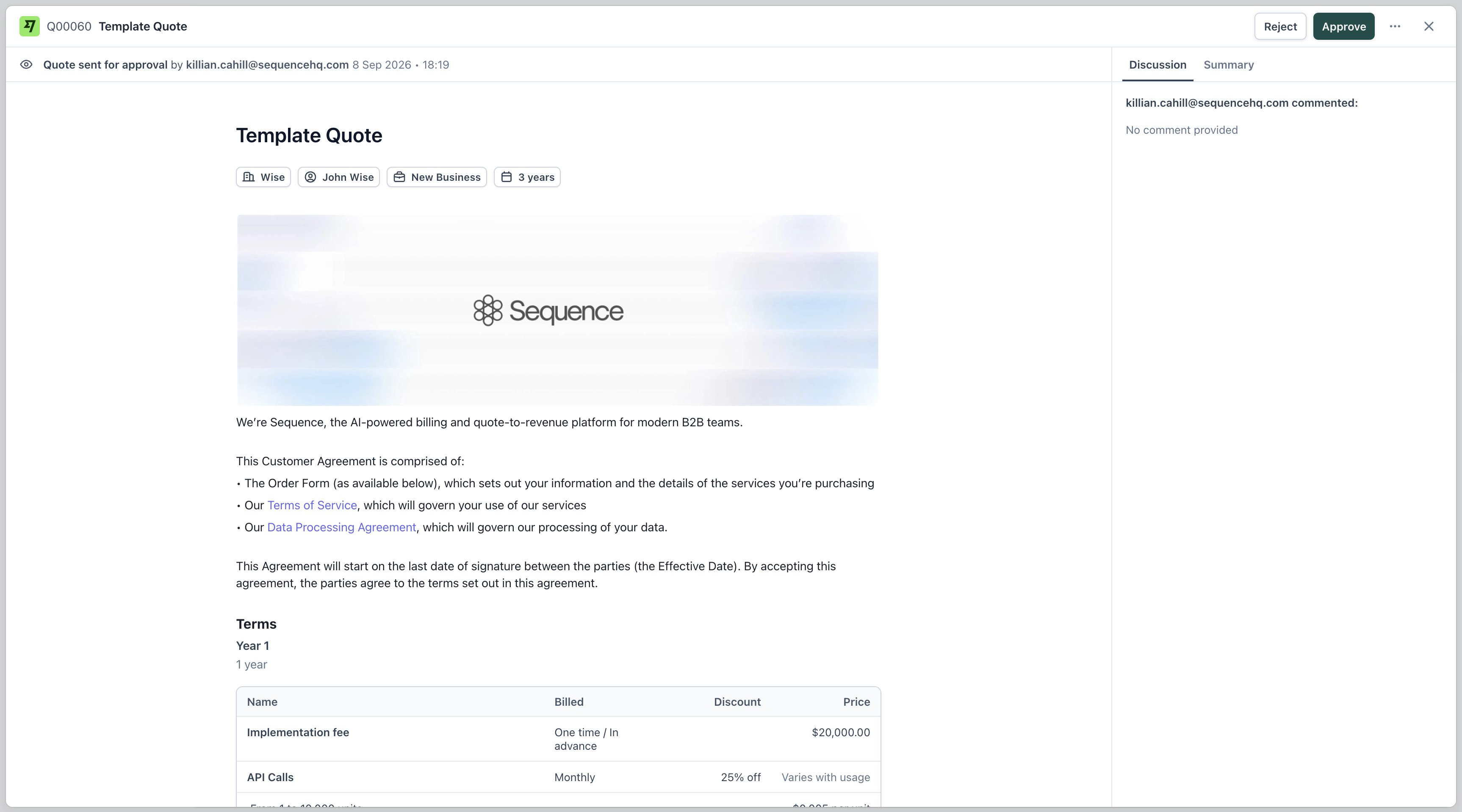
Task: Click the eye icon beside Quote sent for approval
Action: [26, 65]
